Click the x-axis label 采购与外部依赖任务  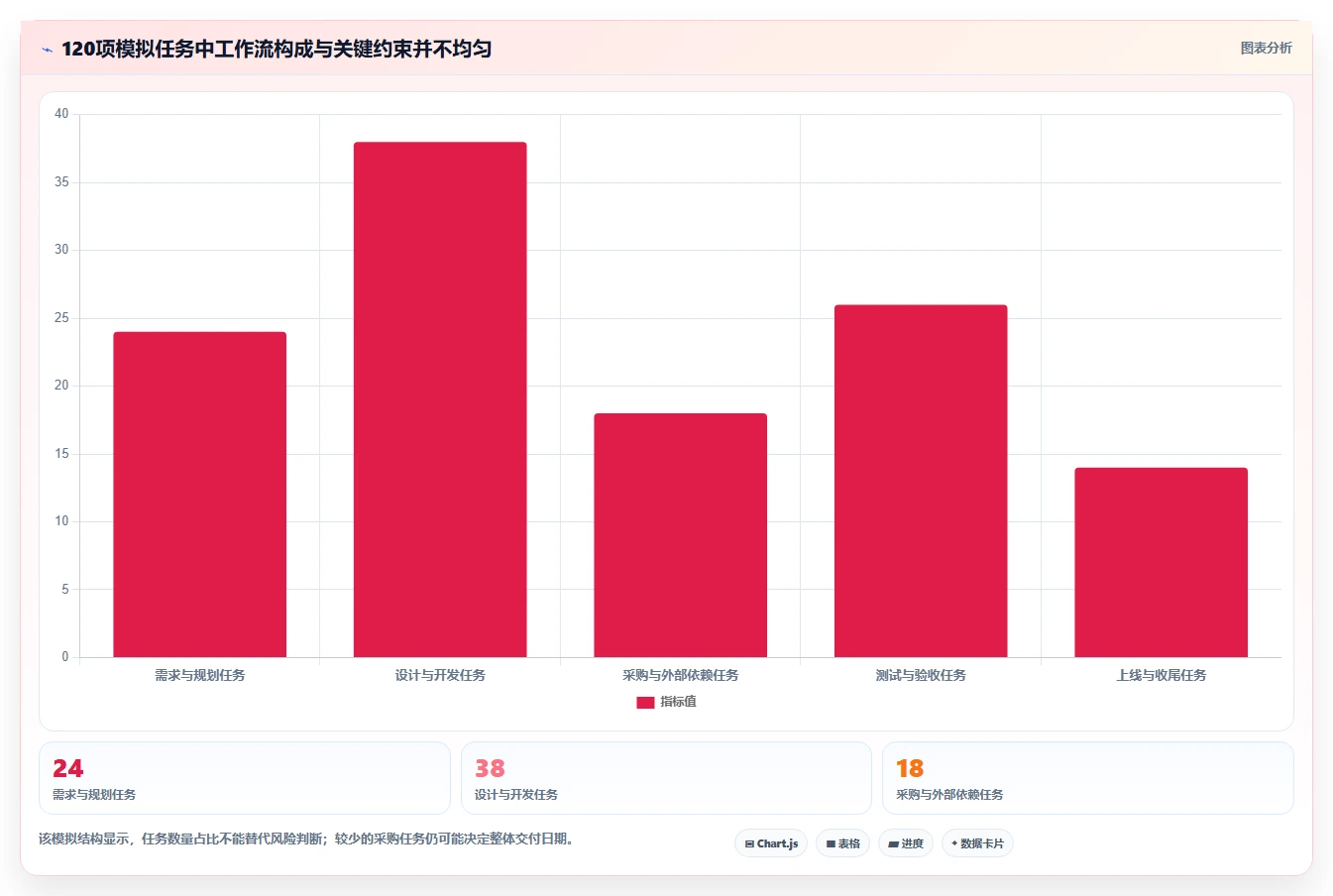click(681, 675)
